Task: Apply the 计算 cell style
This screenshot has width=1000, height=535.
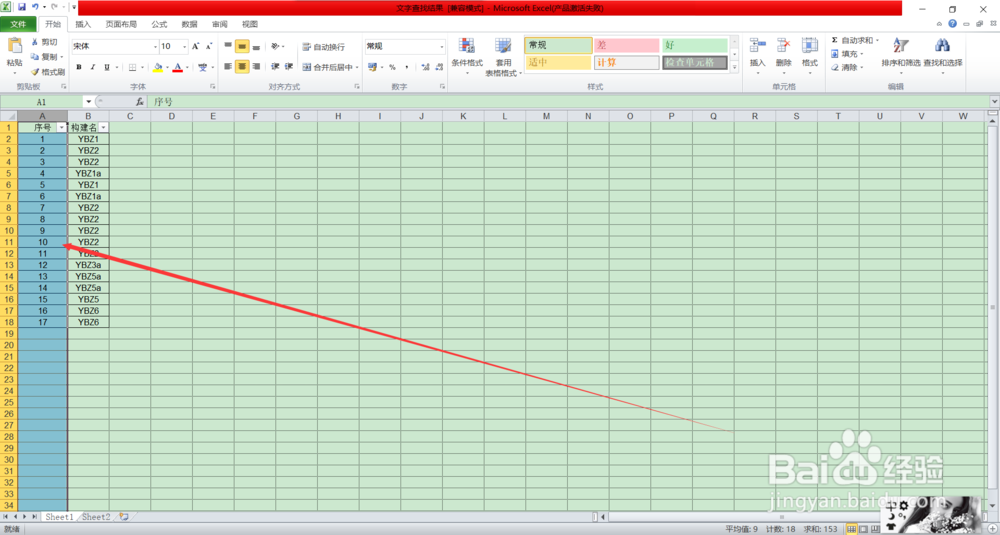Action: [626, 62]
